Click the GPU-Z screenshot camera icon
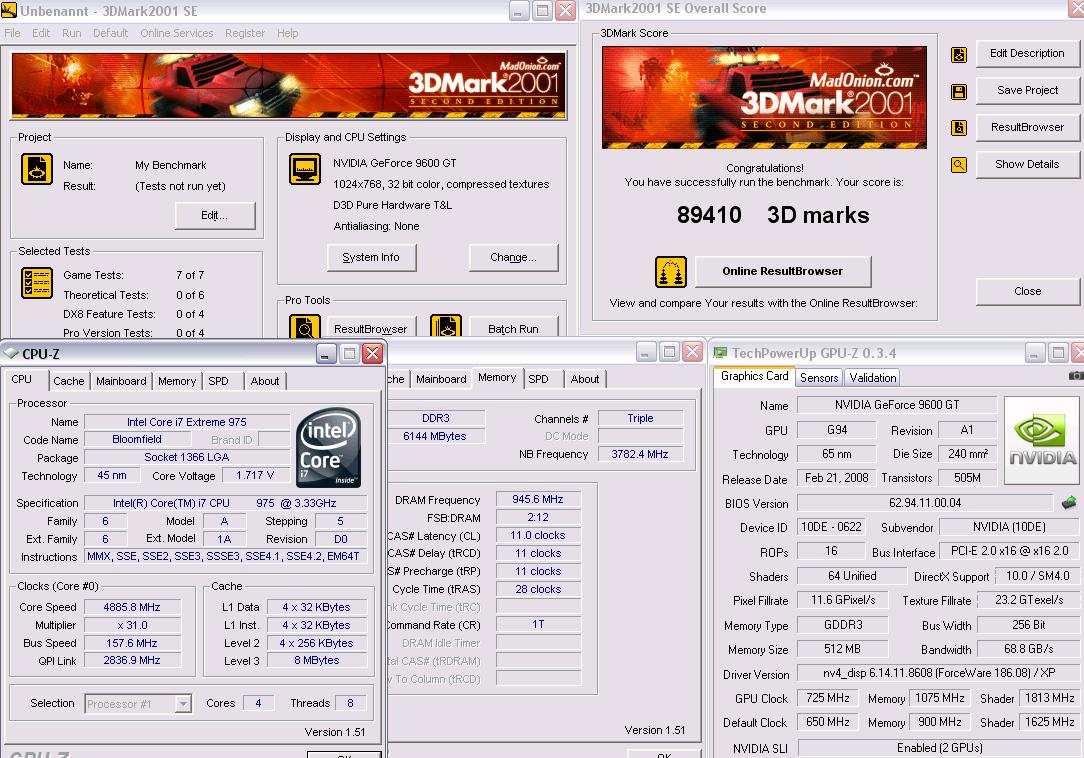This screenshot has height=758, width=1084. [x=1076, y=376]
